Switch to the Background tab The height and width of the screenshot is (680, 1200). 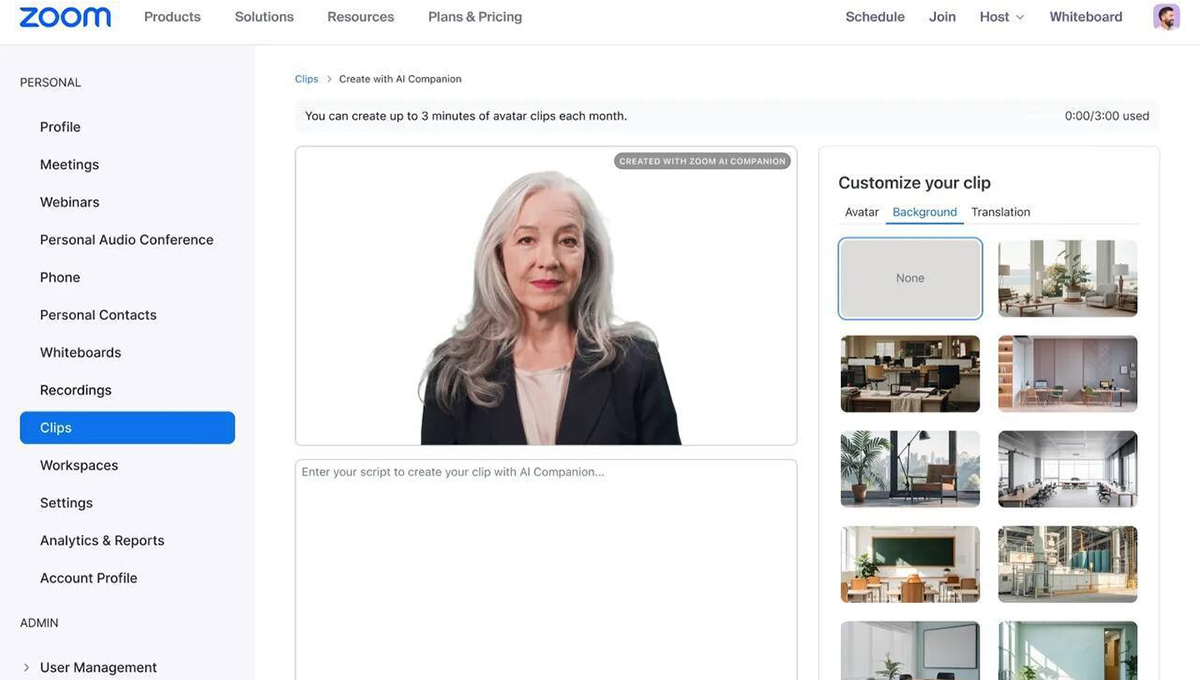point(925,212)
